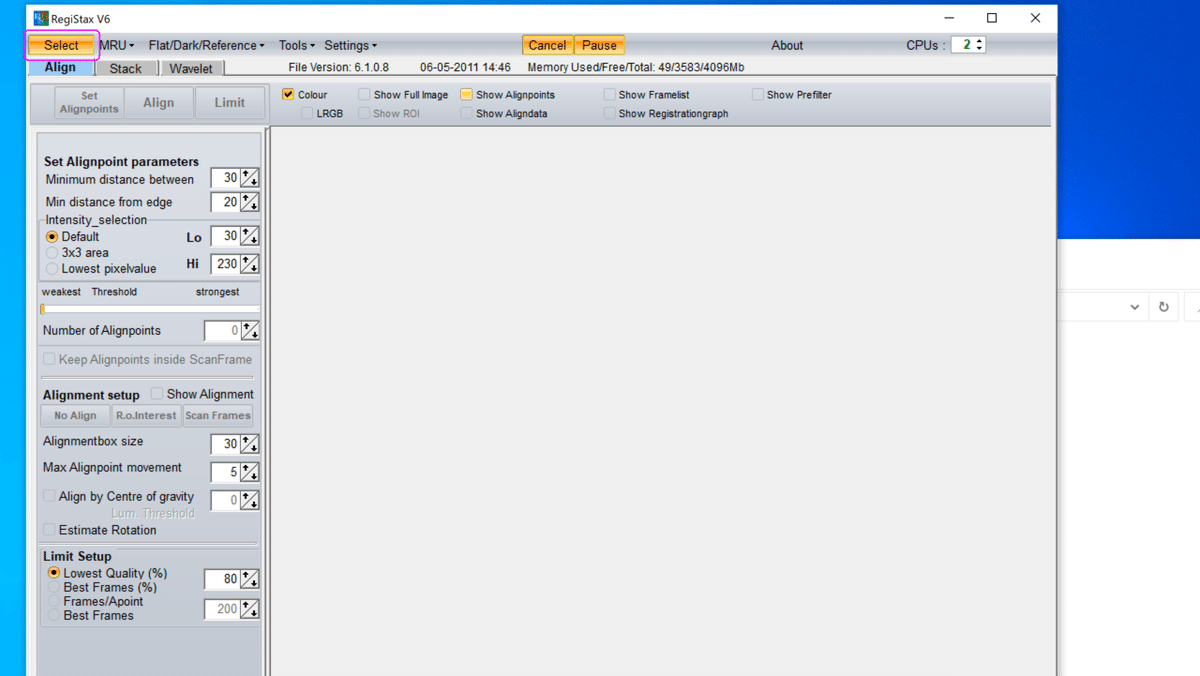
Task: Click the Cancel button
Action: coord(547,45)
